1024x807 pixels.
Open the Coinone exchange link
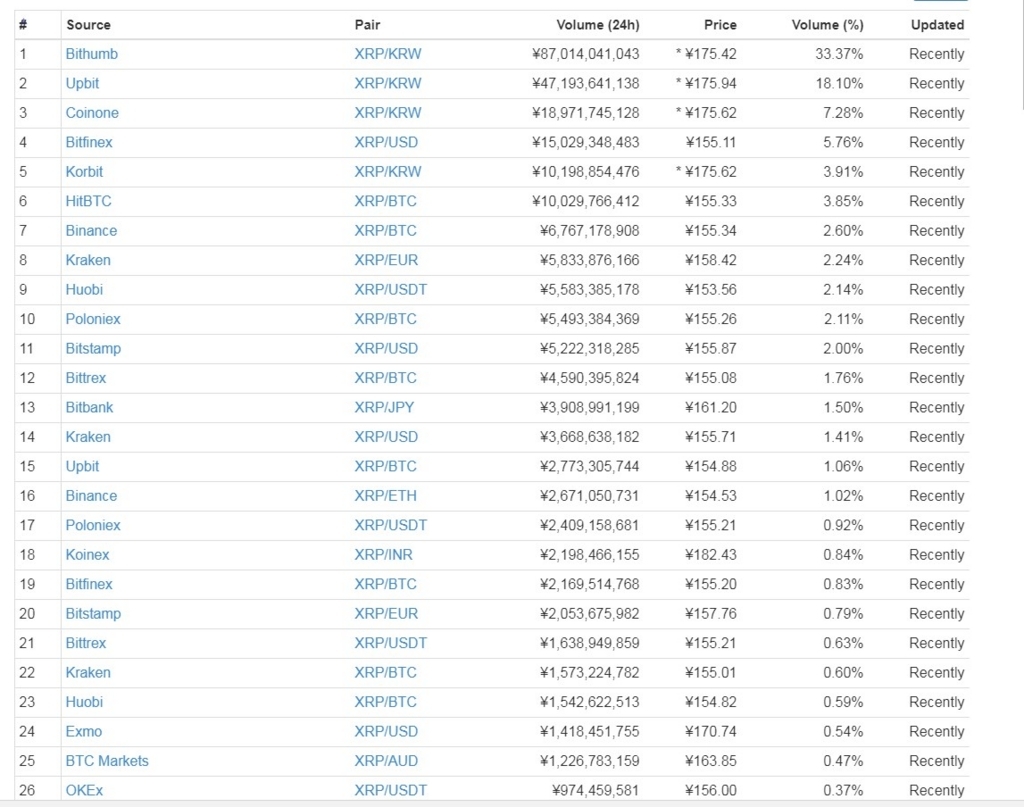[92, 113]
